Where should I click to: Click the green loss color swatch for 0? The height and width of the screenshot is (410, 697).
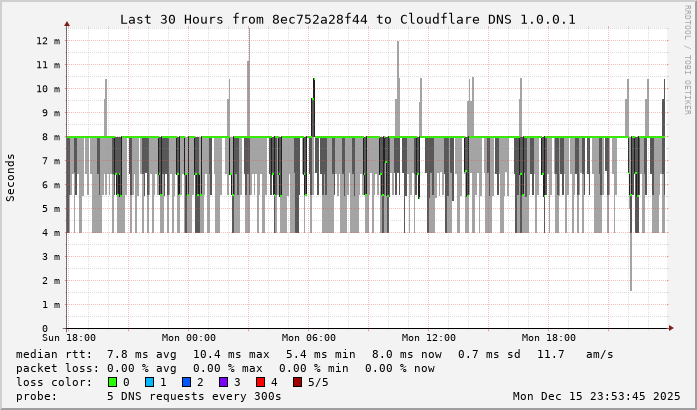click(x=112, y=382)
